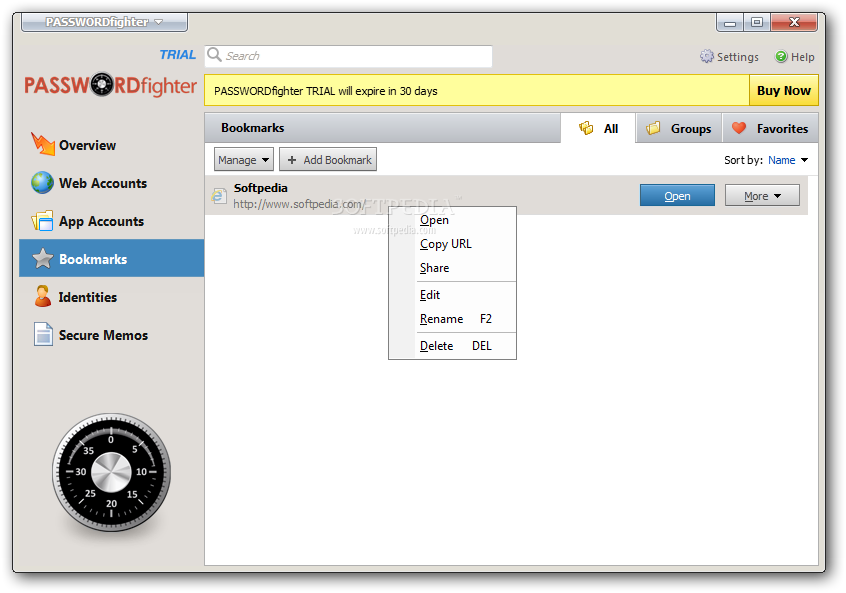The height and width of the screenshot is (593, 846).
Task: Choose Delete in the context menu
Action: coord(452,346)
